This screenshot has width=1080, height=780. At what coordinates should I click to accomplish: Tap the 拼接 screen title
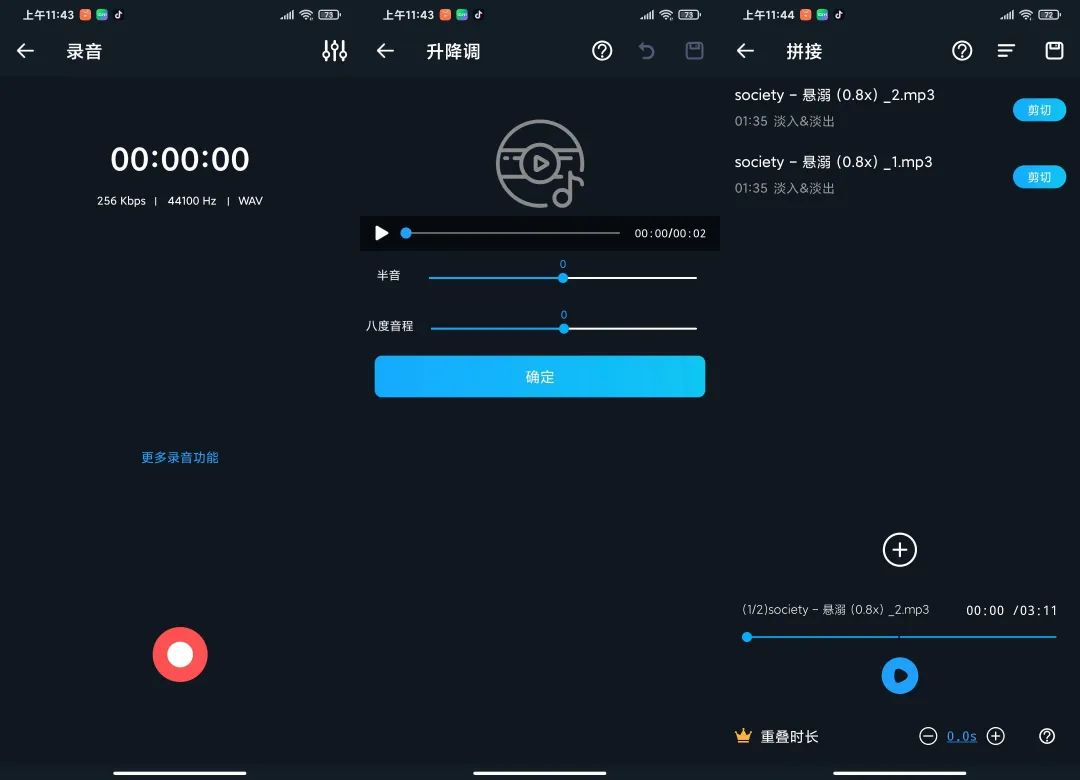click(804, 52)
